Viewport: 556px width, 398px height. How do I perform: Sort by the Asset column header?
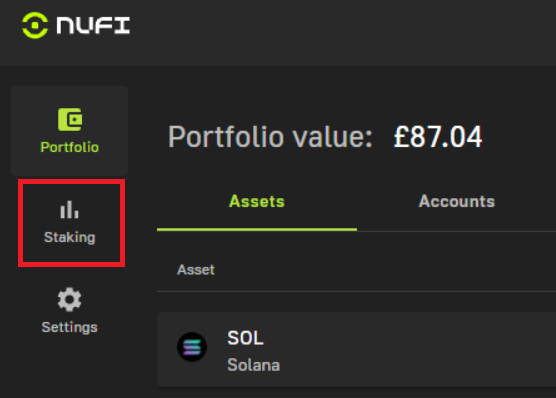pyautogui.click(x=196, y=270)
